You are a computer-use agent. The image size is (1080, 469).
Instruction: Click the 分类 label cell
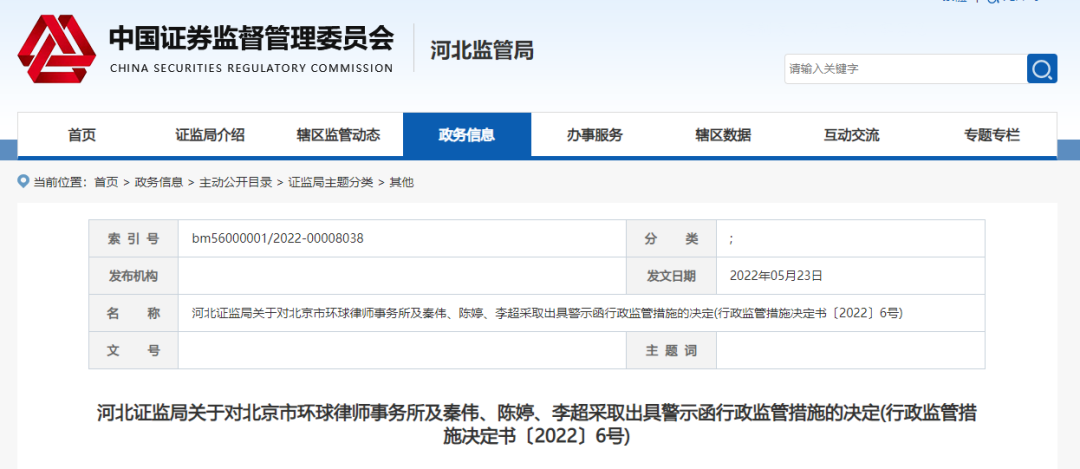[x=672, y=239]
